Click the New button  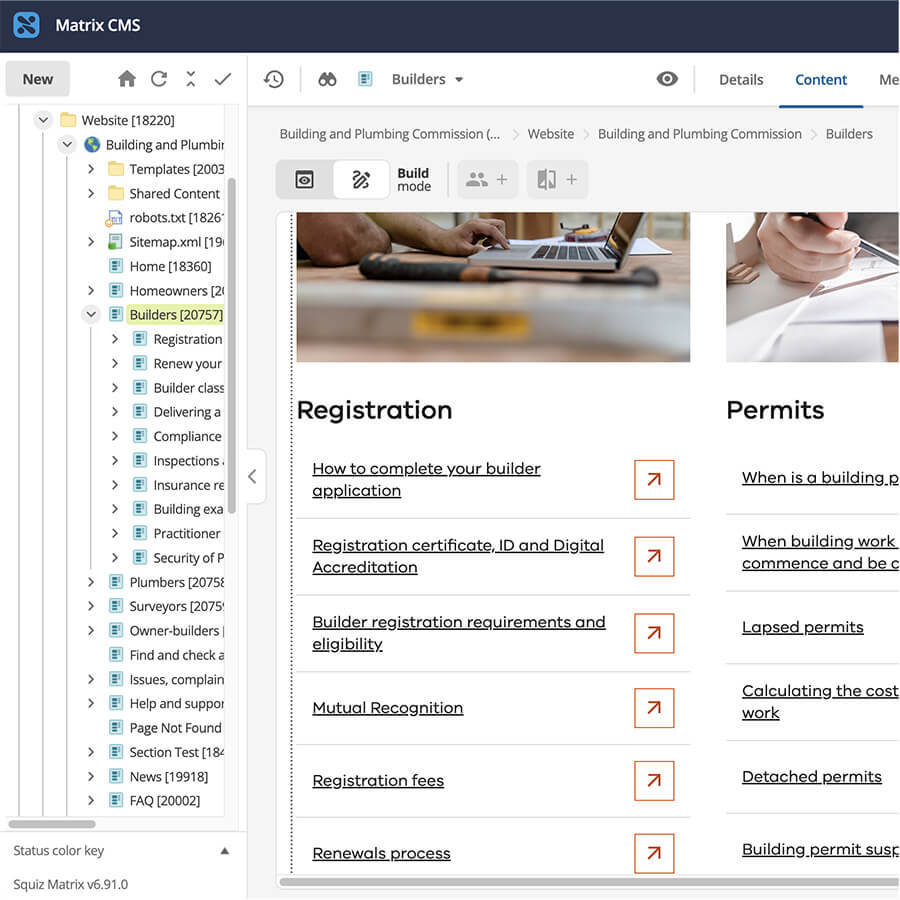click(38, 79)
